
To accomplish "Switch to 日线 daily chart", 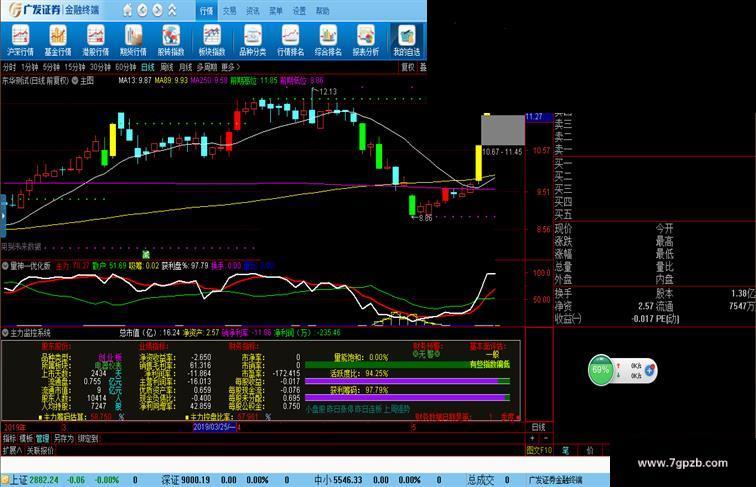I will pos(148,68).
